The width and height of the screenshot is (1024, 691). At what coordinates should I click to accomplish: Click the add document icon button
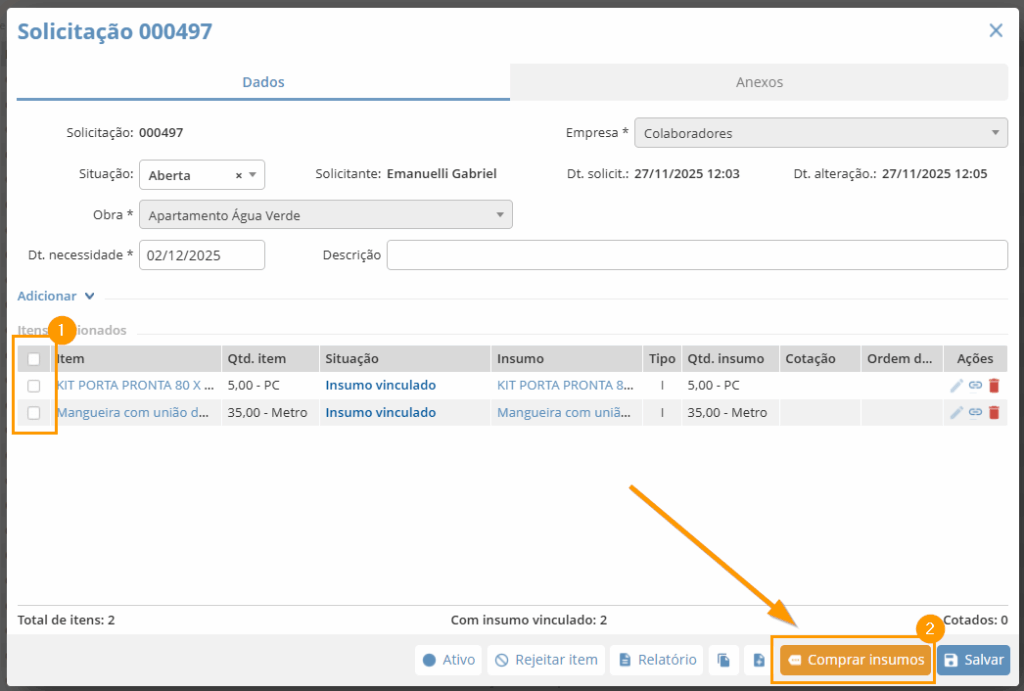(759, 660)
